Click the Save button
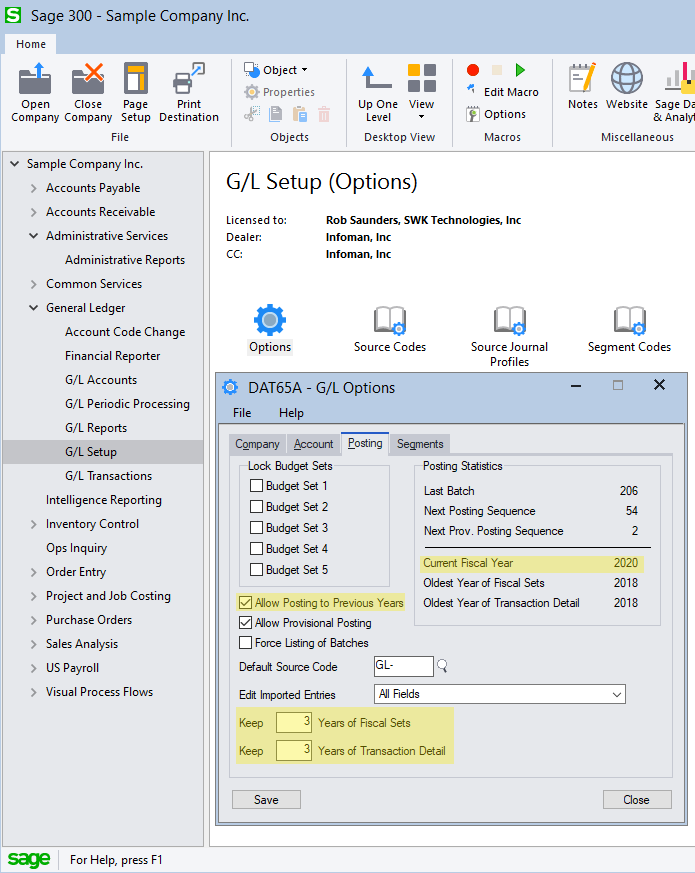Screen dimensions: 695x873 tap(266, 800)
